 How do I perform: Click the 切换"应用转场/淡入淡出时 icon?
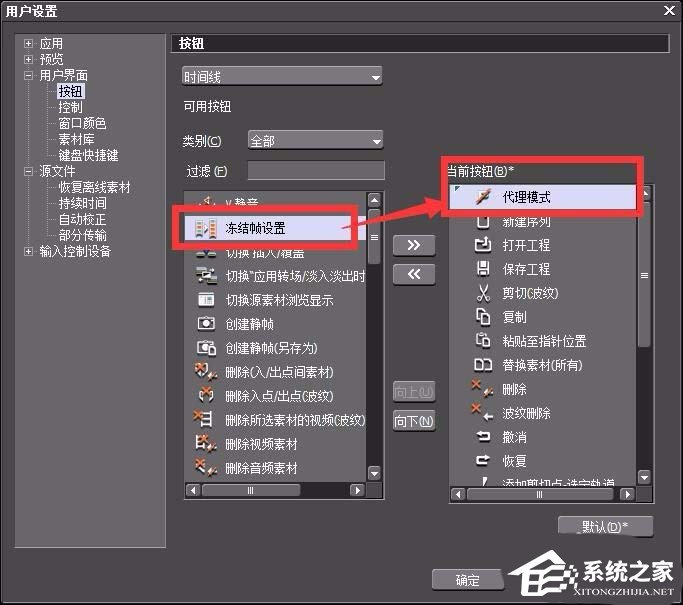coord(206,276)
